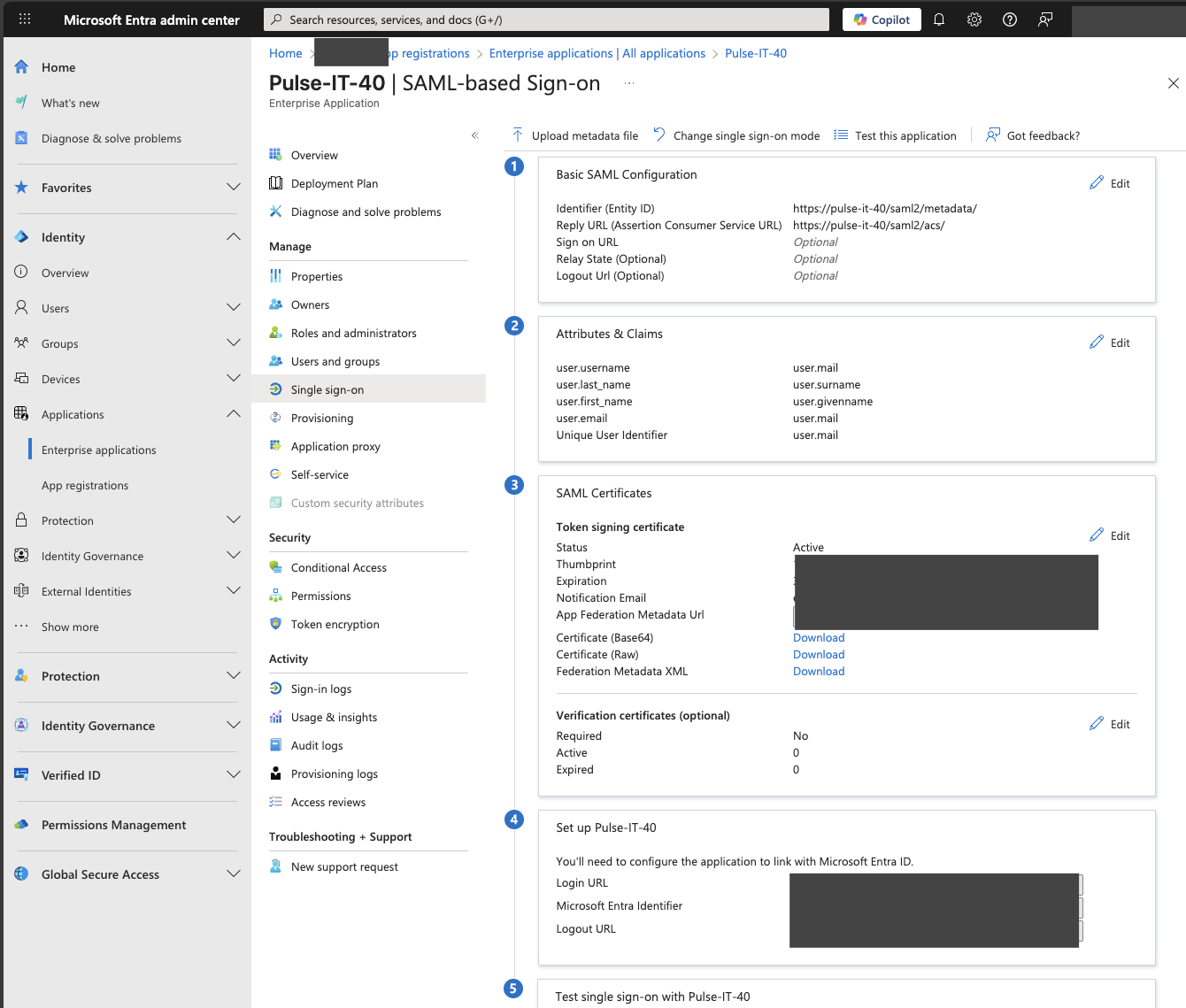The width and height of the screenshot is (1186, 1008).
Task: Edit Basic SAML Configuration
Action: (x=1110, y=183)
